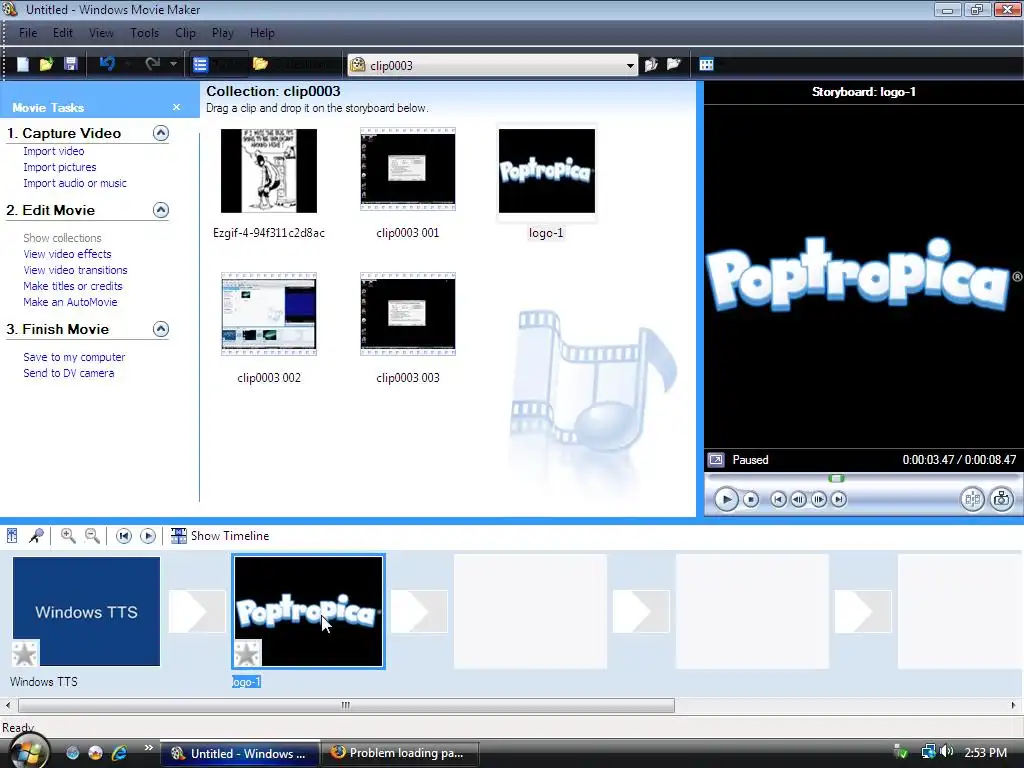The height and width of the screenshot is (768, 1024).
Task: Open the Tools menu
Action: [x=144, y=33]
